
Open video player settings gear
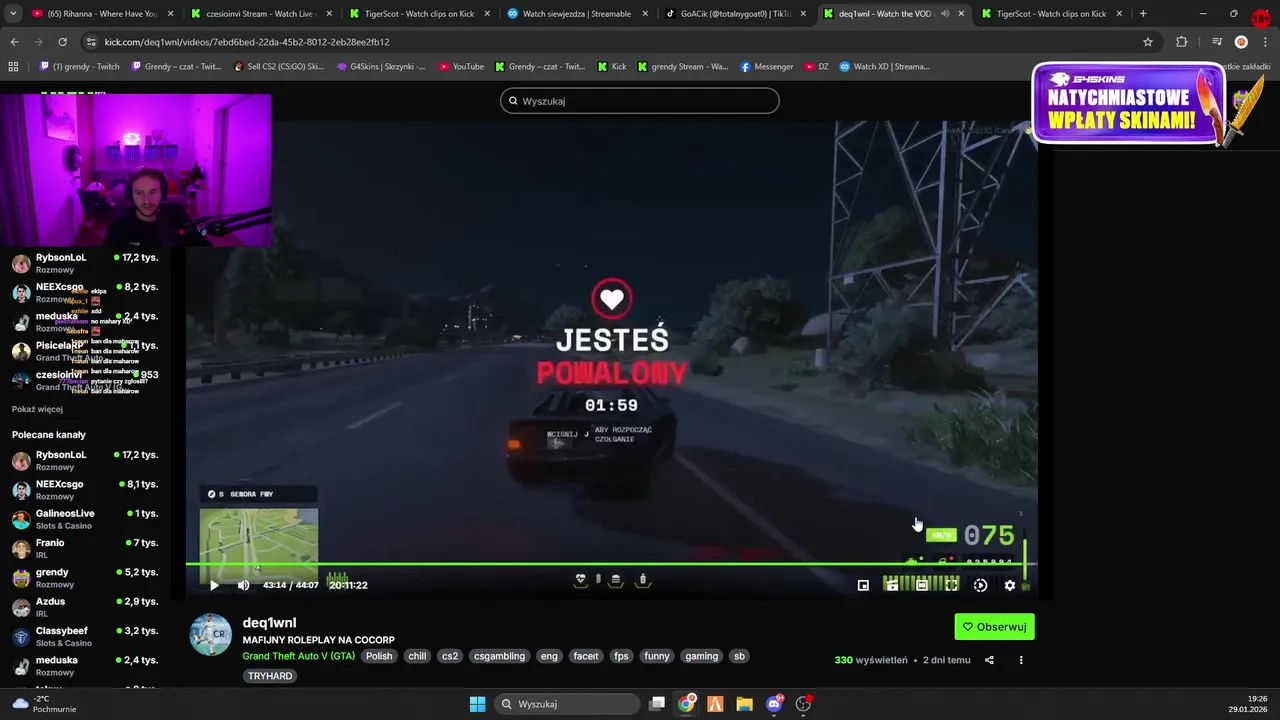(1009, 585)
